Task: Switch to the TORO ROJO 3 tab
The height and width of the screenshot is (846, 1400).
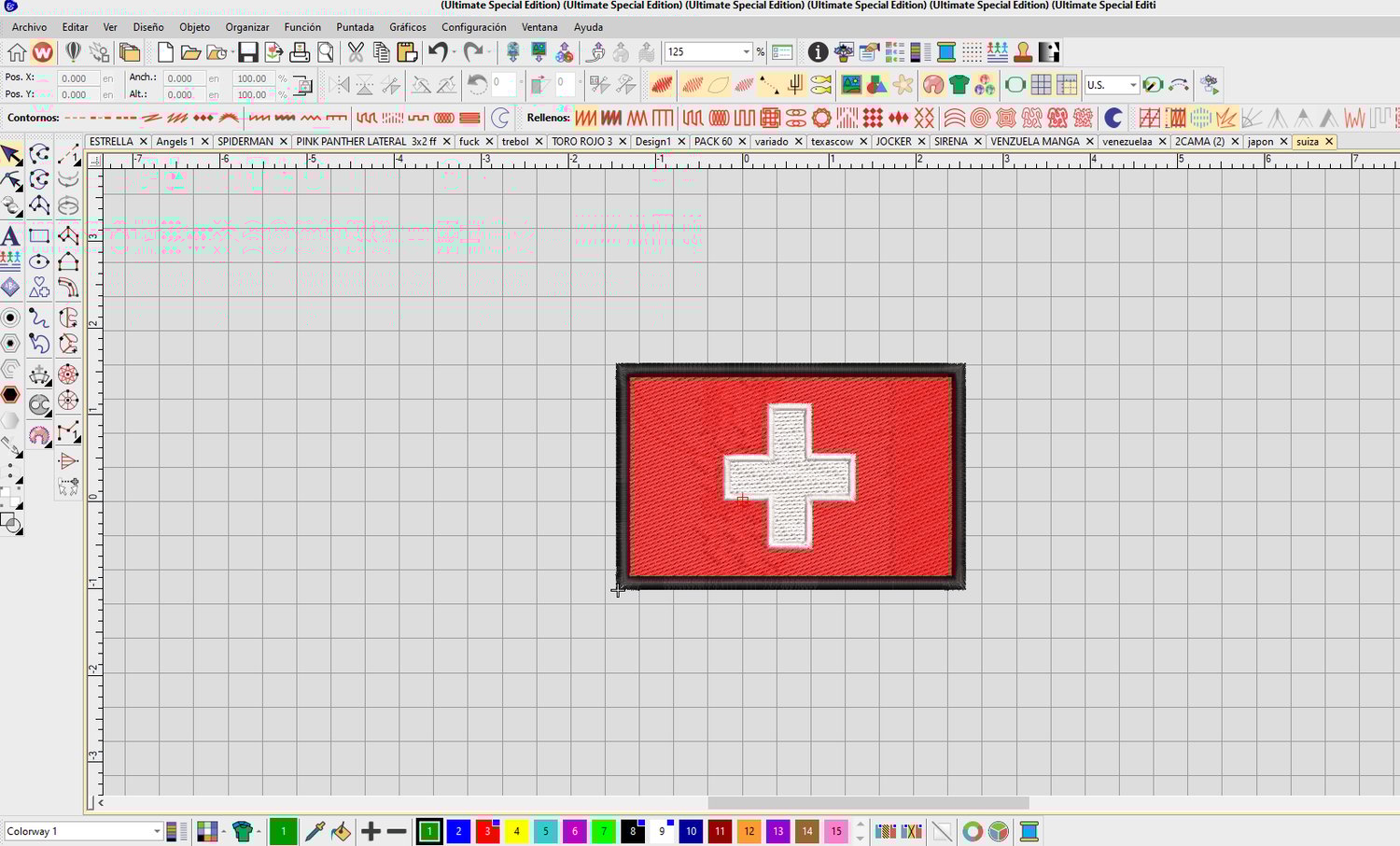Action: point(582,142)
